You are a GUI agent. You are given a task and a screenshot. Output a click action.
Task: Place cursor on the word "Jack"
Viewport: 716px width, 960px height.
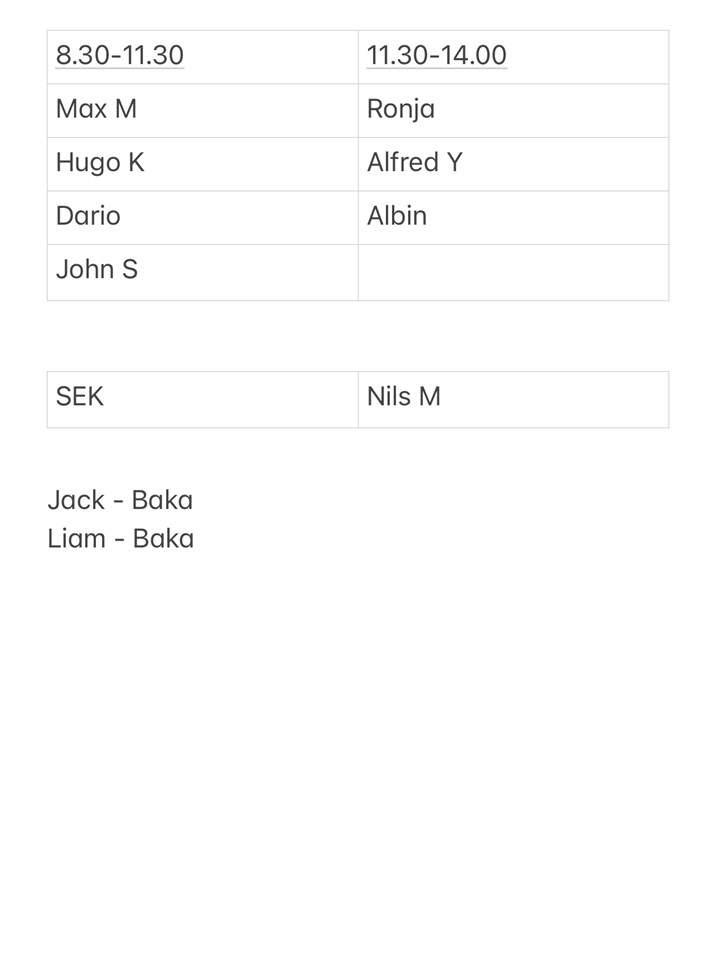click(x=76, y=500)
